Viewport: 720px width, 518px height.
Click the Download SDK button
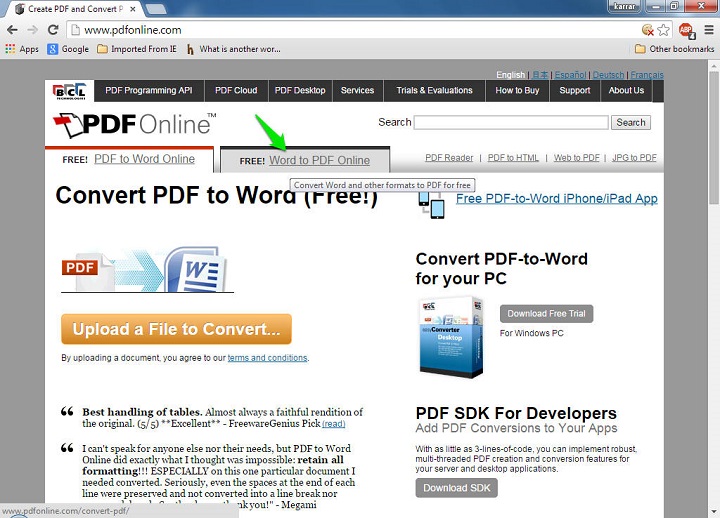click(456, 488)
